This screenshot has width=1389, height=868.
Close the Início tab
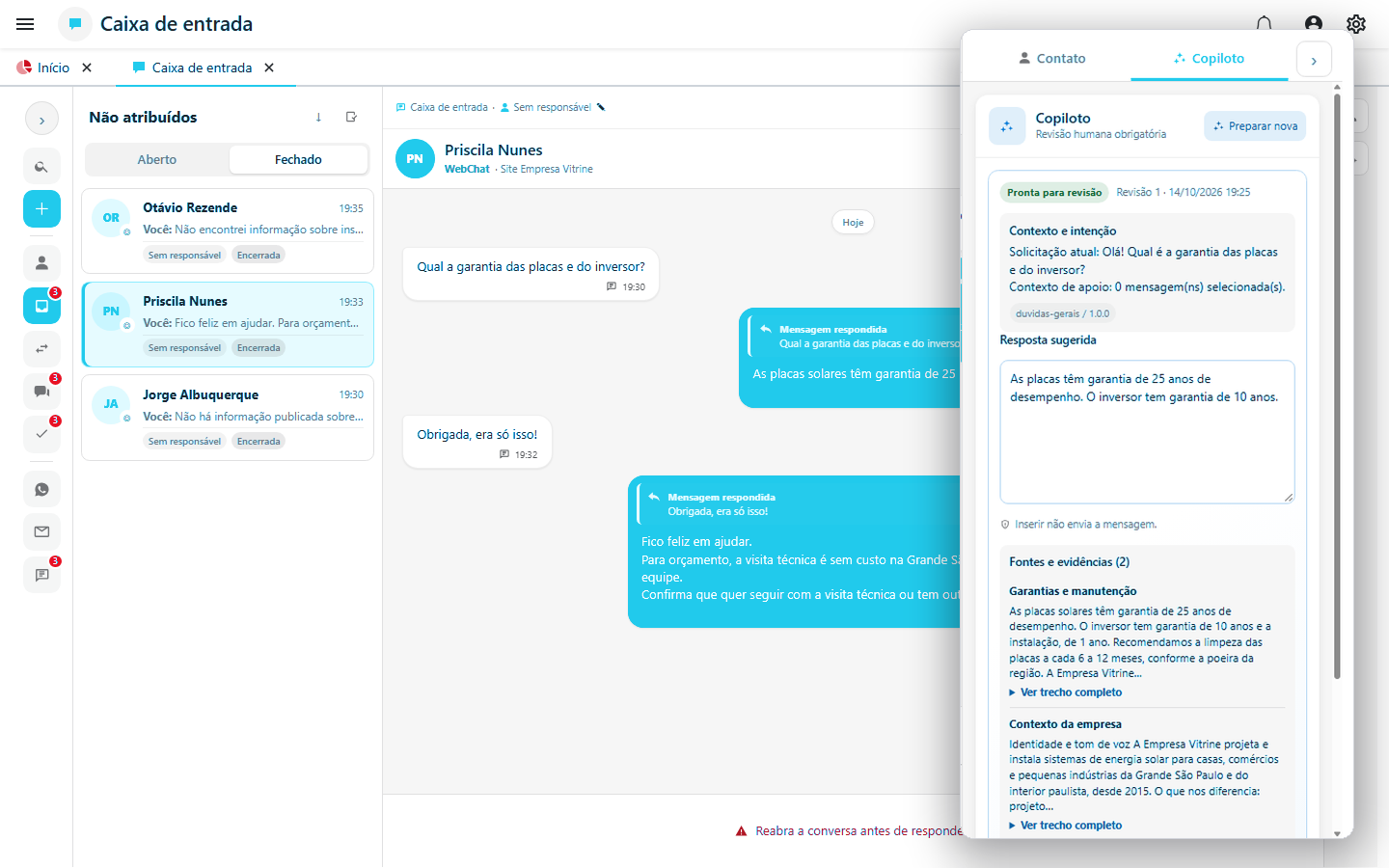click(x=87, y=68)
